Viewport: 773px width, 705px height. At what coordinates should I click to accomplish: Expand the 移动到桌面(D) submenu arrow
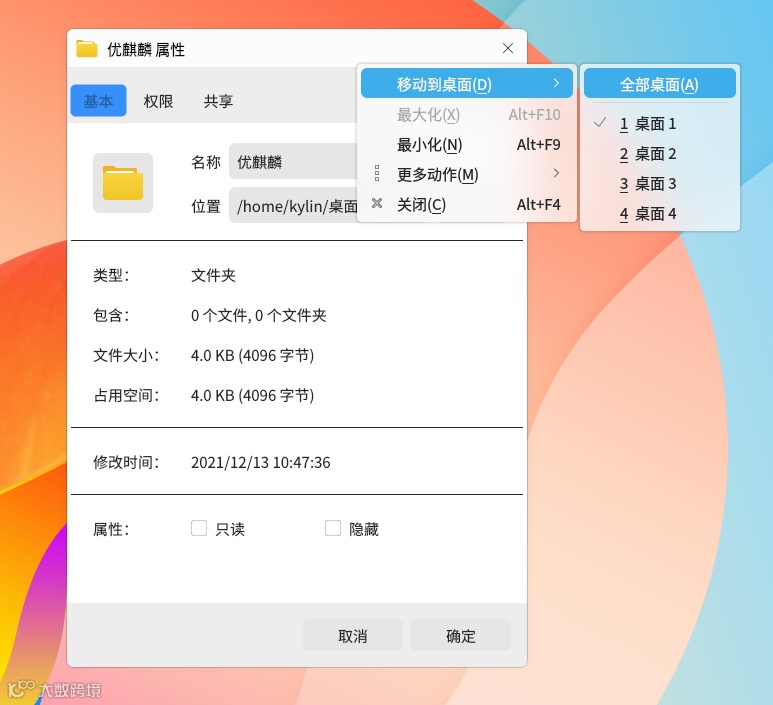[x=556, y=83]
